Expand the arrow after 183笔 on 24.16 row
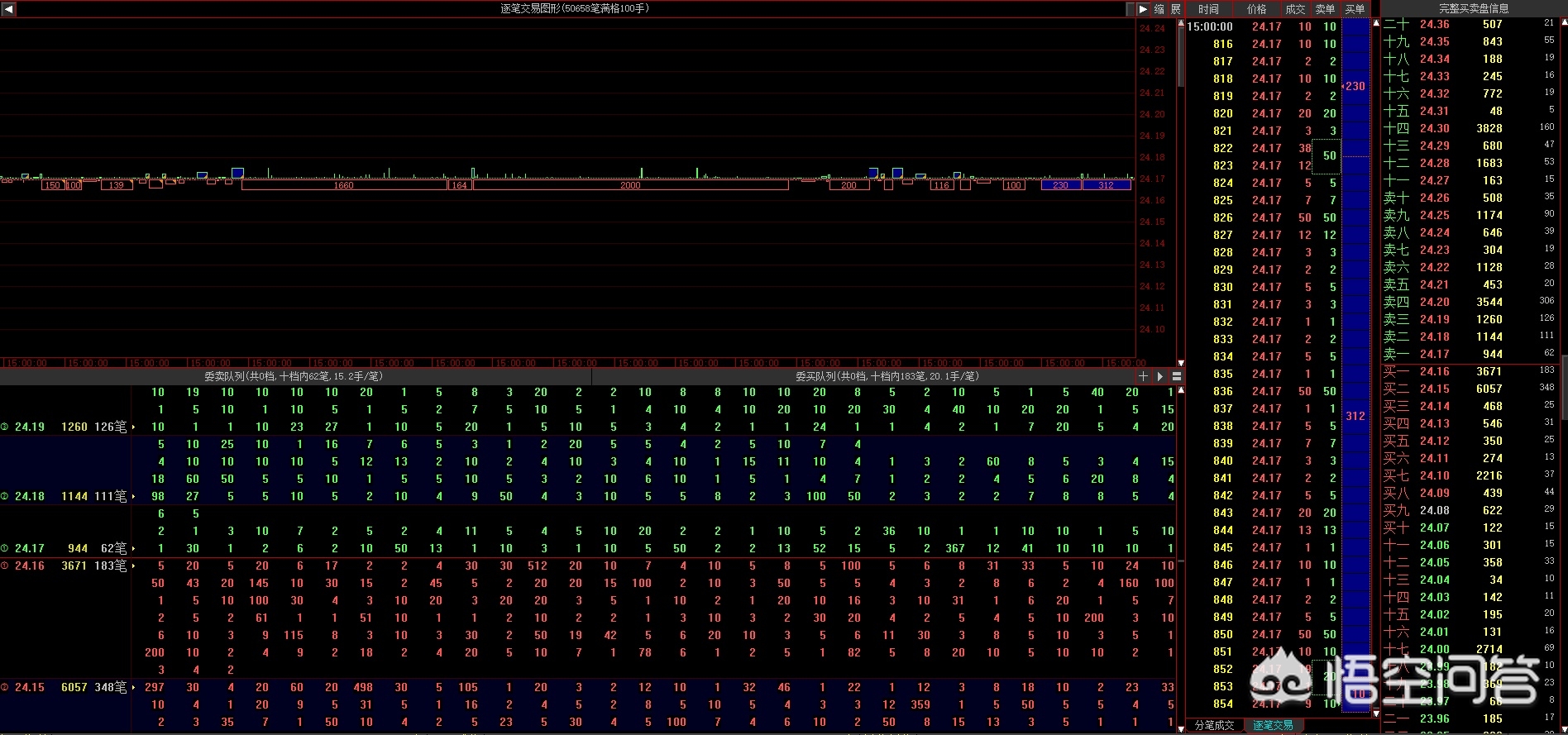This screenshot has width=1568, height=735. point(133,566)
